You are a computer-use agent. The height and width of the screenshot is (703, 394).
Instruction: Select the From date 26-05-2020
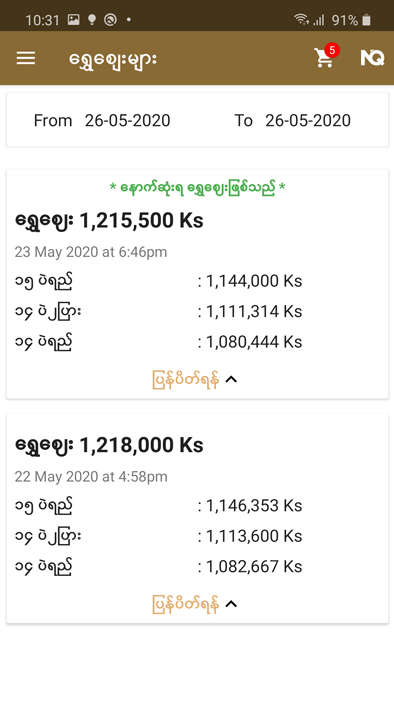(127, 120)
